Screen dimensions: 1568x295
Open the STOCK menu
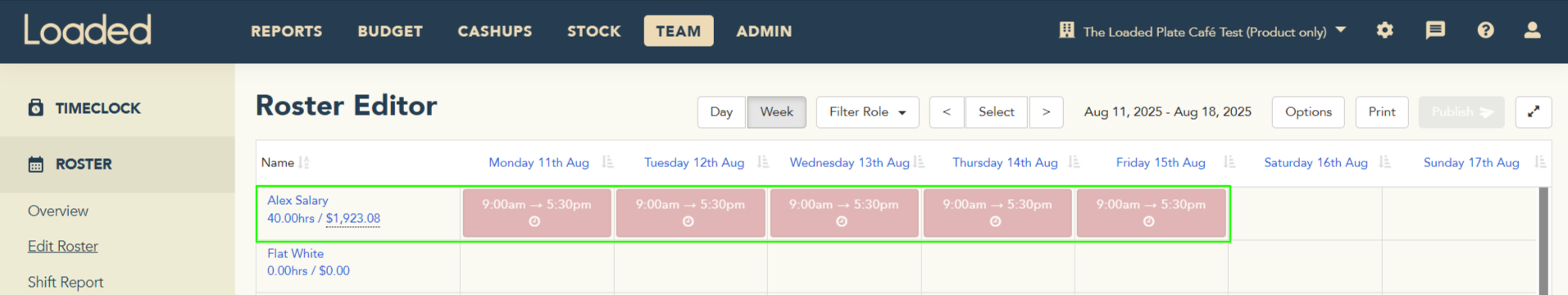pos(594,31)
